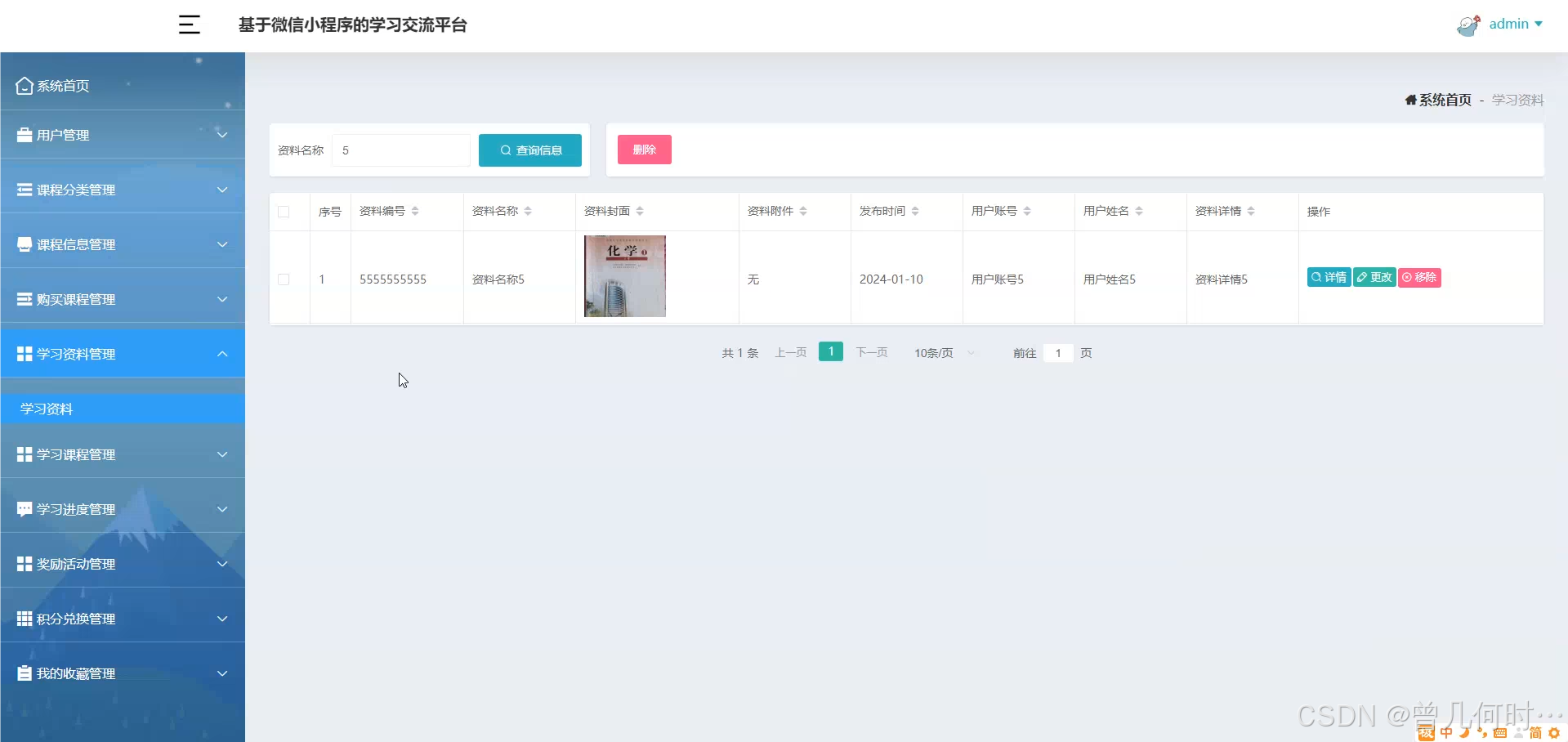This screenshot has height=742, width=1568.
Task: Open the 课程信息管理 menu label
Action: [x=76, y=244]
